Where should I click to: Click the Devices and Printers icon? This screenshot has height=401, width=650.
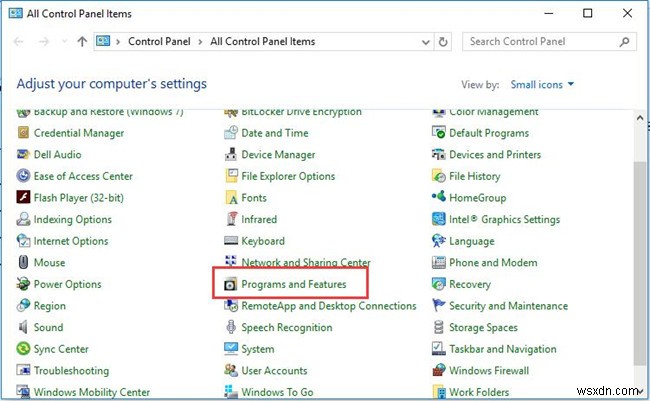pos(439,154)
